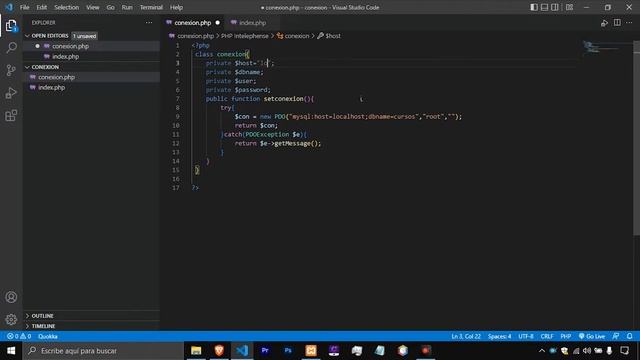This screenshot has height=360, width=640.
Task: Open the Source Control view
Action: click(11, 70)
